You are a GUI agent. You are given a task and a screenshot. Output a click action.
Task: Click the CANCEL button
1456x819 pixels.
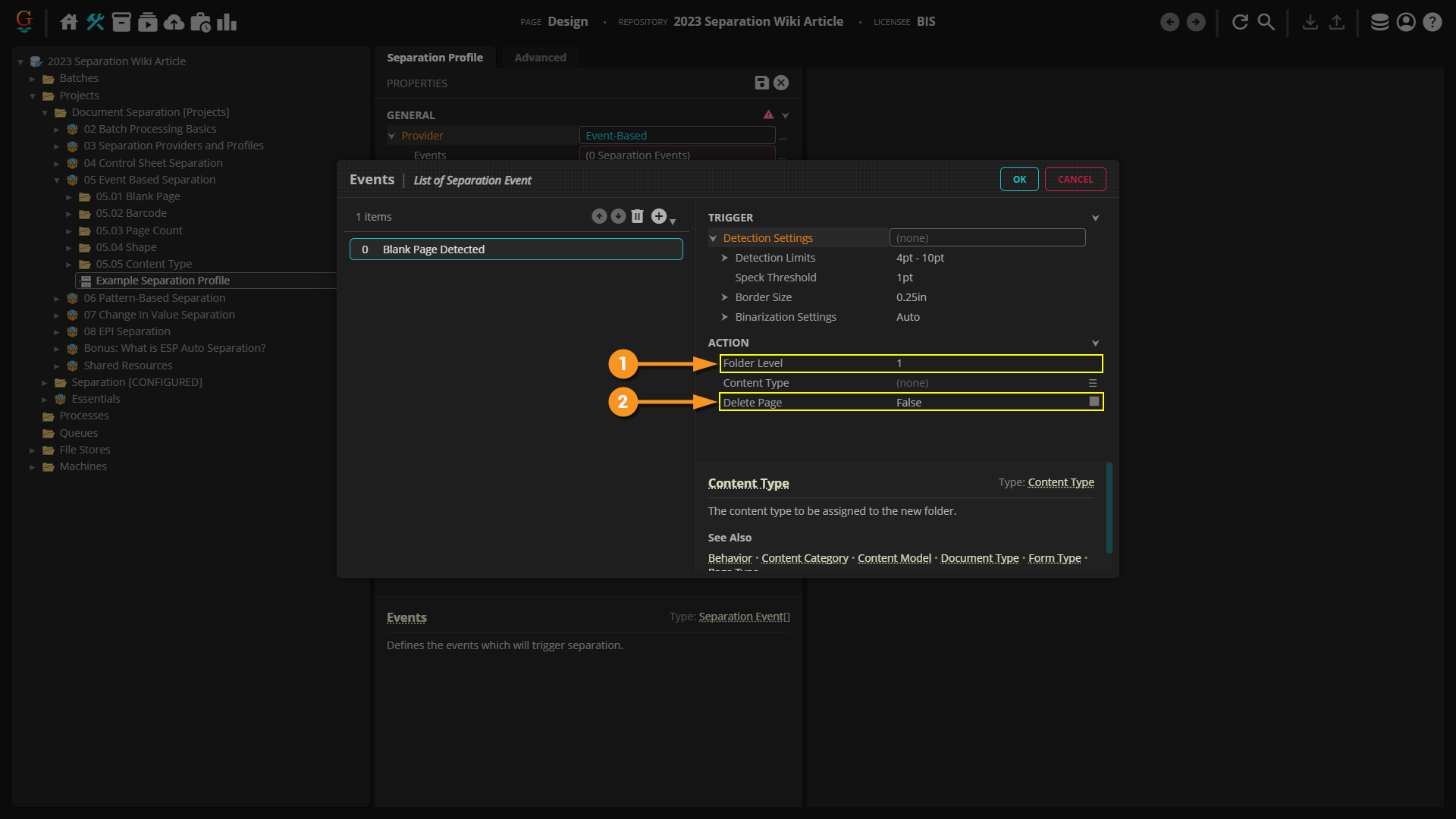[x=1075, y=180]
